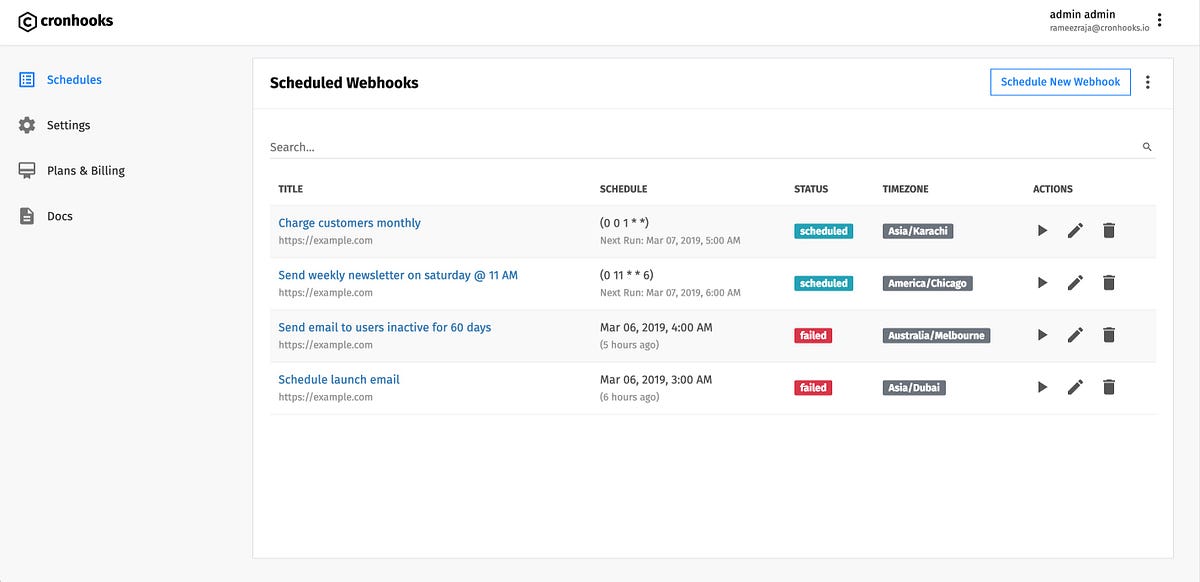Click the failed badge on Schedule launch email
This screenshot has width=1200, height=582.
[812, 387]
